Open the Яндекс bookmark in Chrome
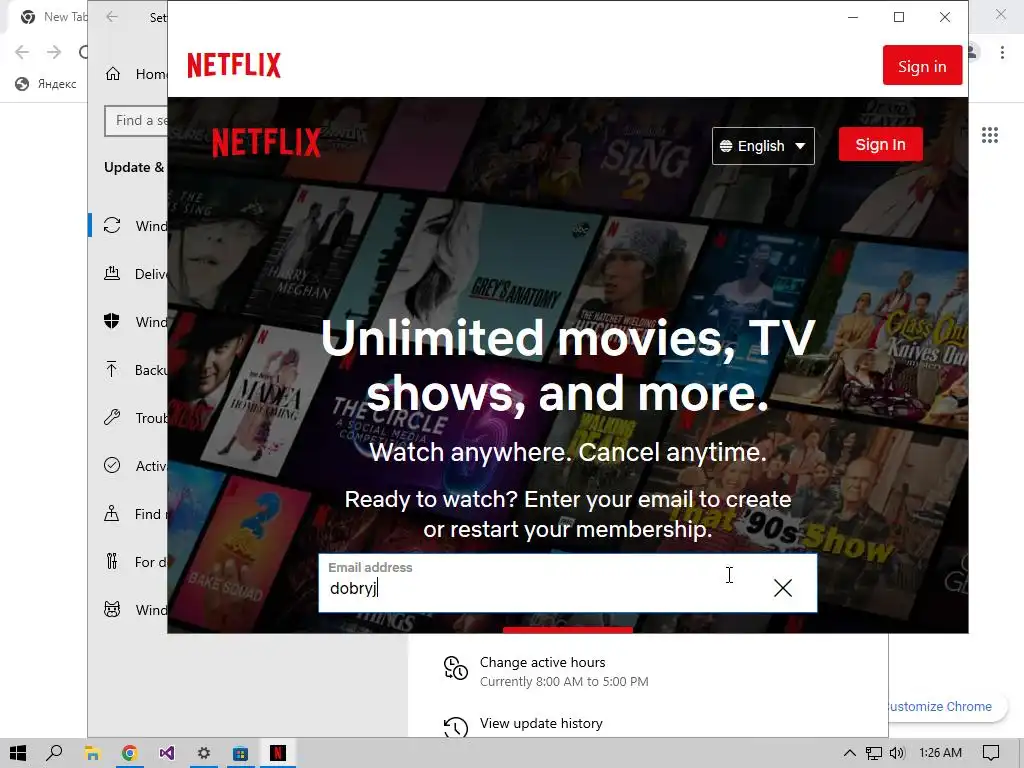The image size is (1024, 768). [46, 84]
